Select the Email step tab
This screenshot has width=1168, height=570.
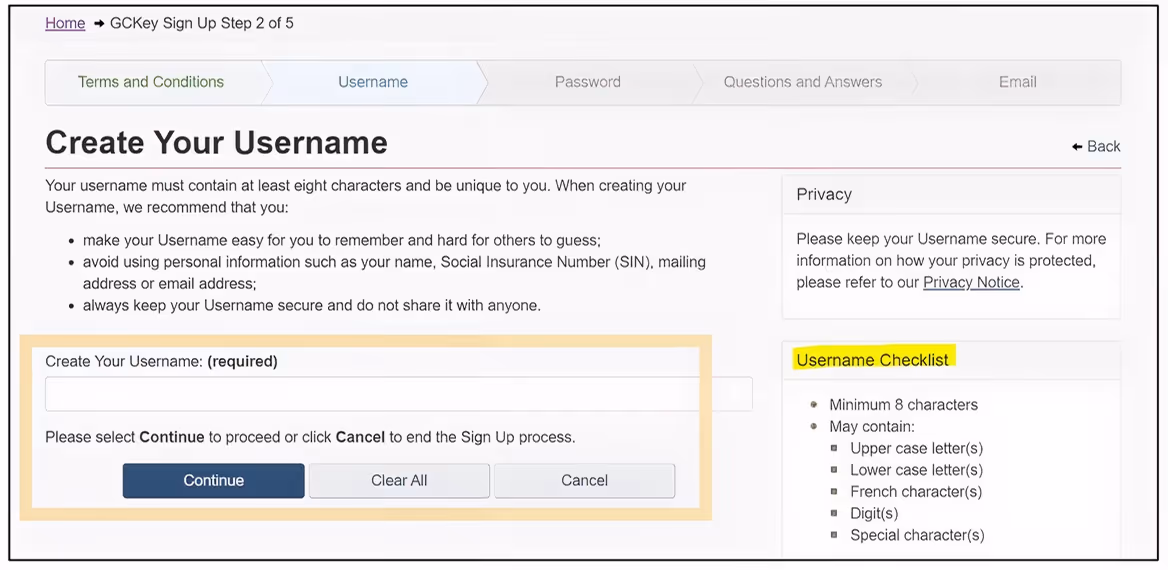coord(1017,82)
